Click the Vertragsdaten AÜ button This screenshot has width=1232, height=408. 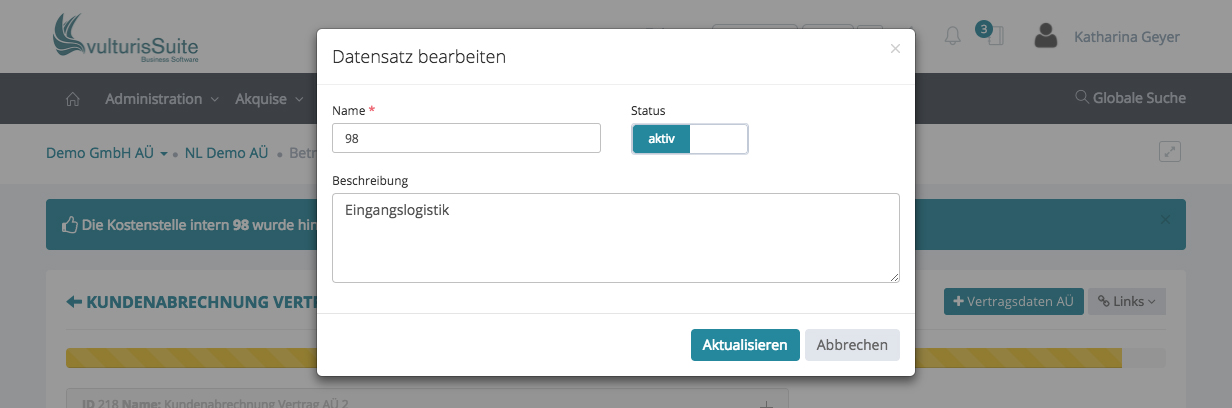1013,302
